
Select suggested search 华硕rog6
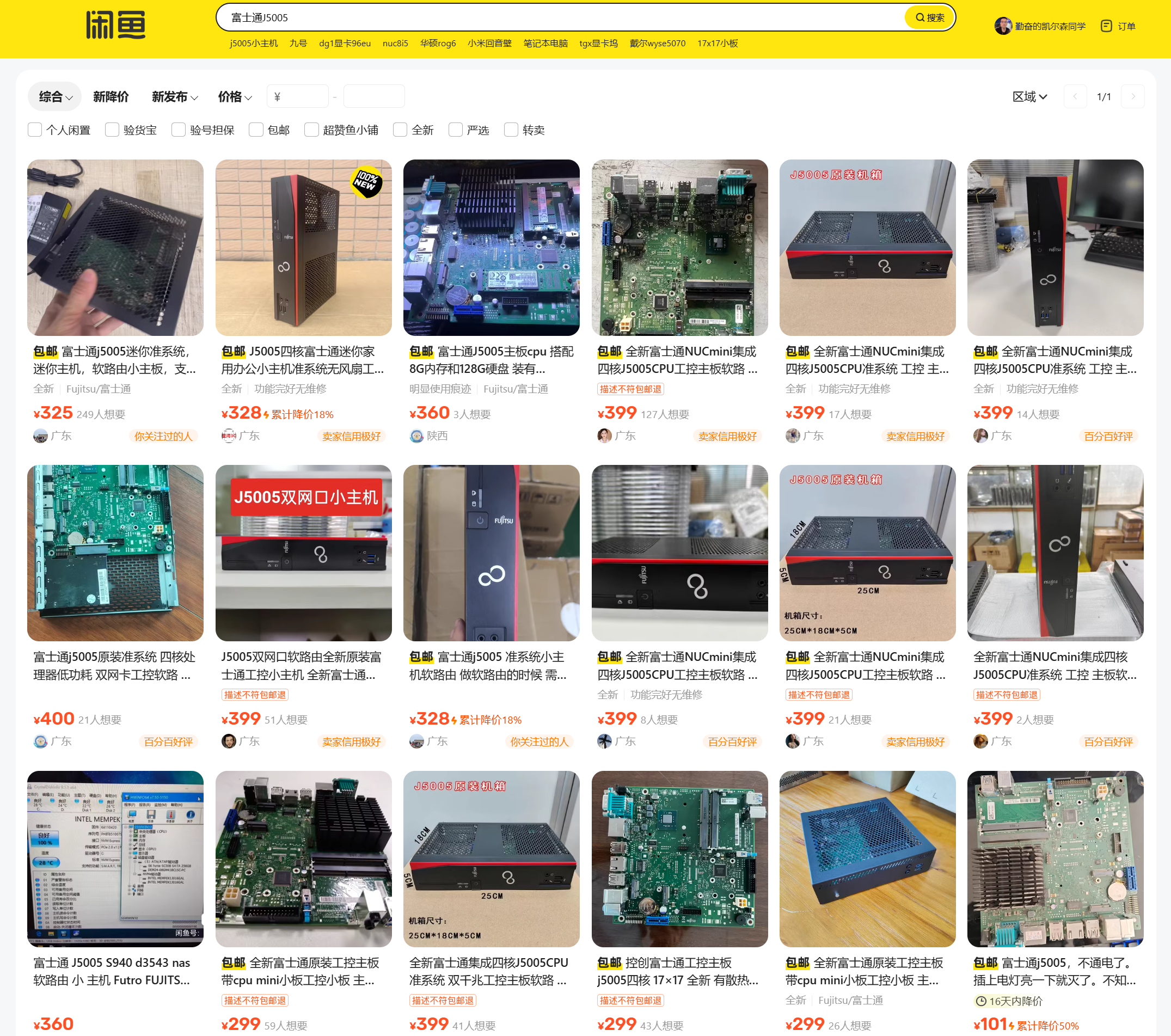(438, 44)
